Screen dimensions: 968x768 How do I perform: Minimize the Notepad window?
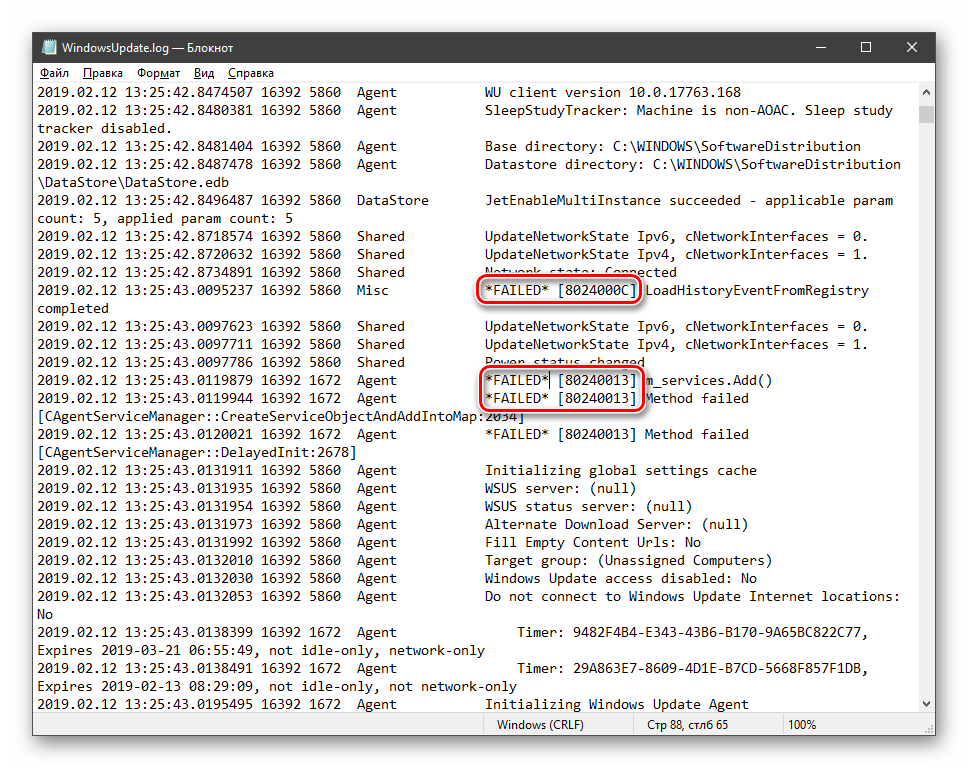click(819, 48)
